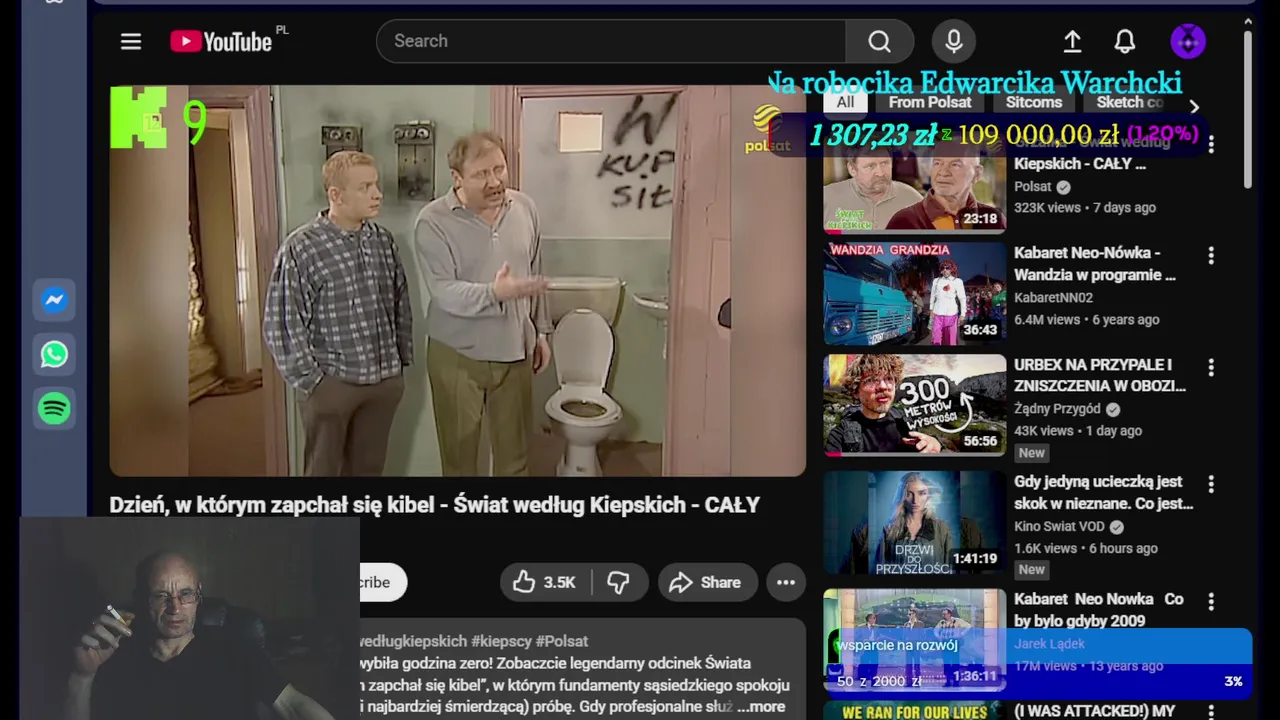Select the Sketch comedy filter chip
1280x720 pixels.
point(1130,102)
